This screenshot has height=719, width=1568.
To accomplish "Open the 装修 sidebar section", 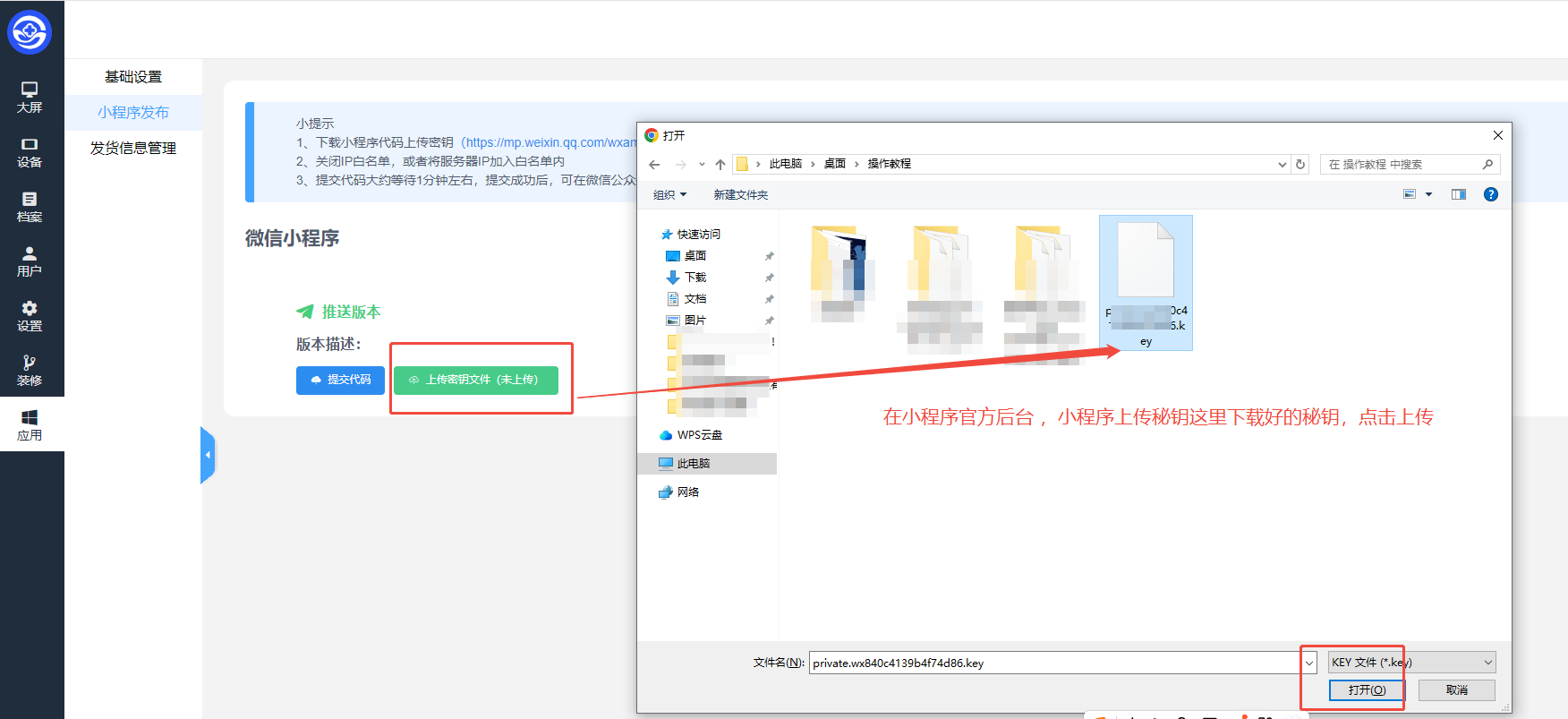I will pyautogui.click(x=30, y=371).
